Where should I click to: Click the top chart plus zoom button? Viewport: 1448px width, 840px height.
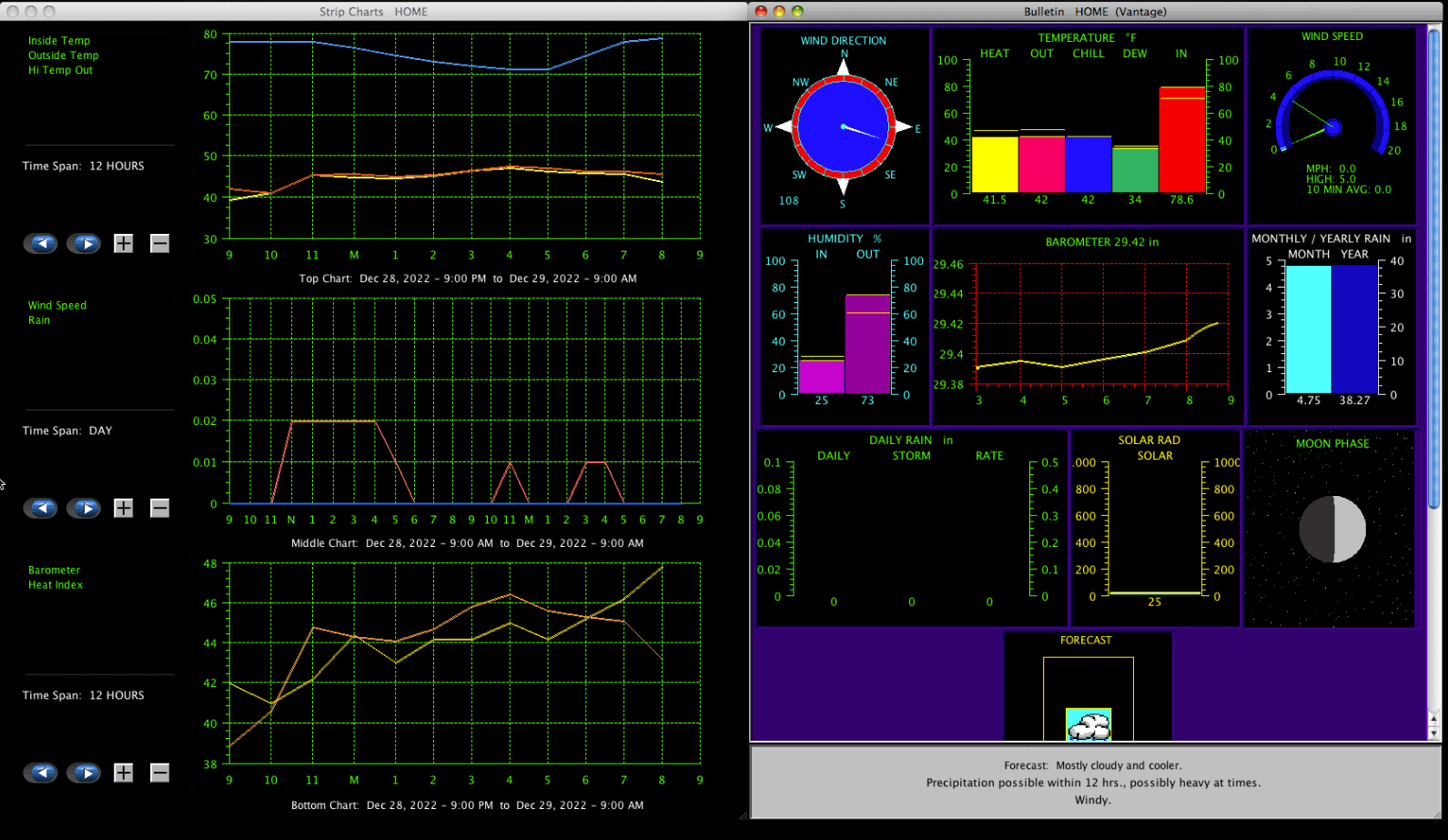click(124, 243)
